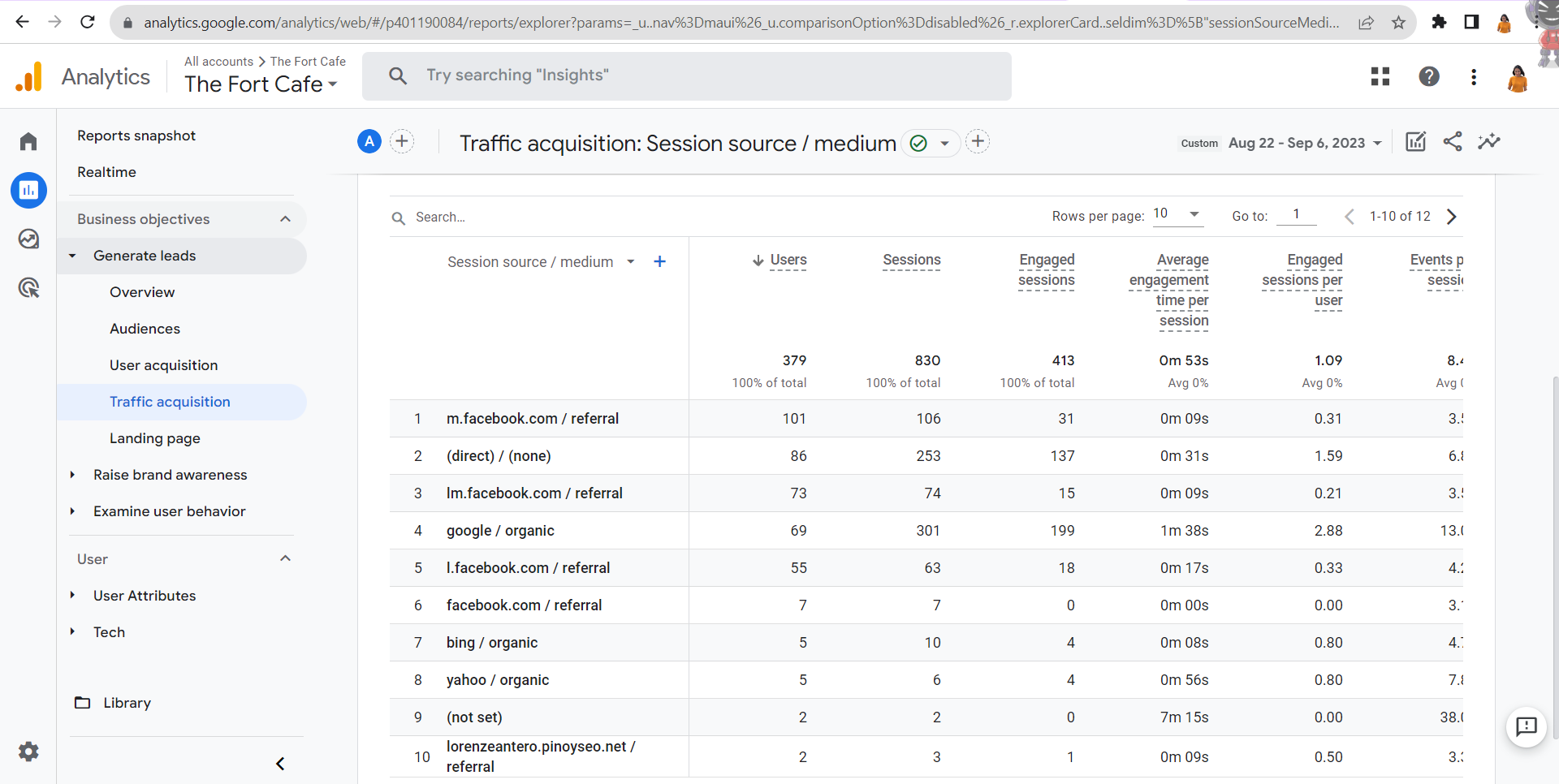Expand Examine user behavior group
This screenshot has width=1559, height=784.
[72, 511]
